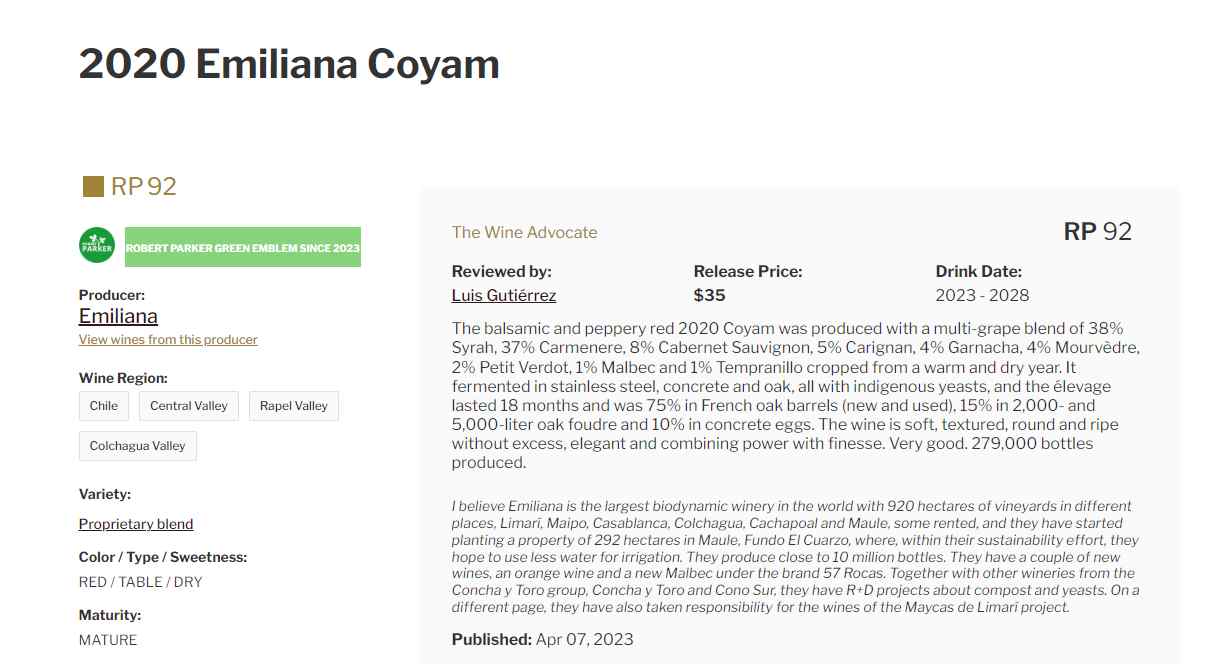Viewport: 1221px width, 664px height.
Task: Click 'View wines from this producer'
Action: (168, 340)
